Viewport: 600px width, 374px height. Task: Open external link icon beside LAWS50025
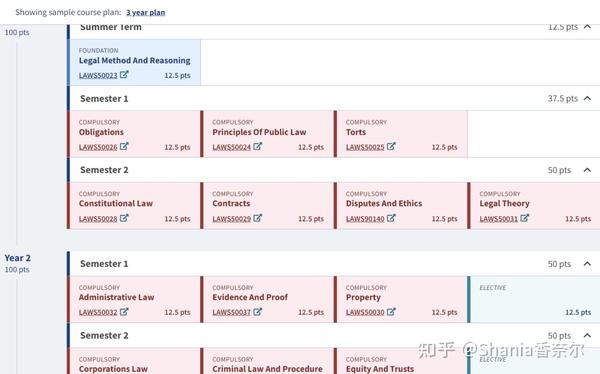tap(391, 146)
